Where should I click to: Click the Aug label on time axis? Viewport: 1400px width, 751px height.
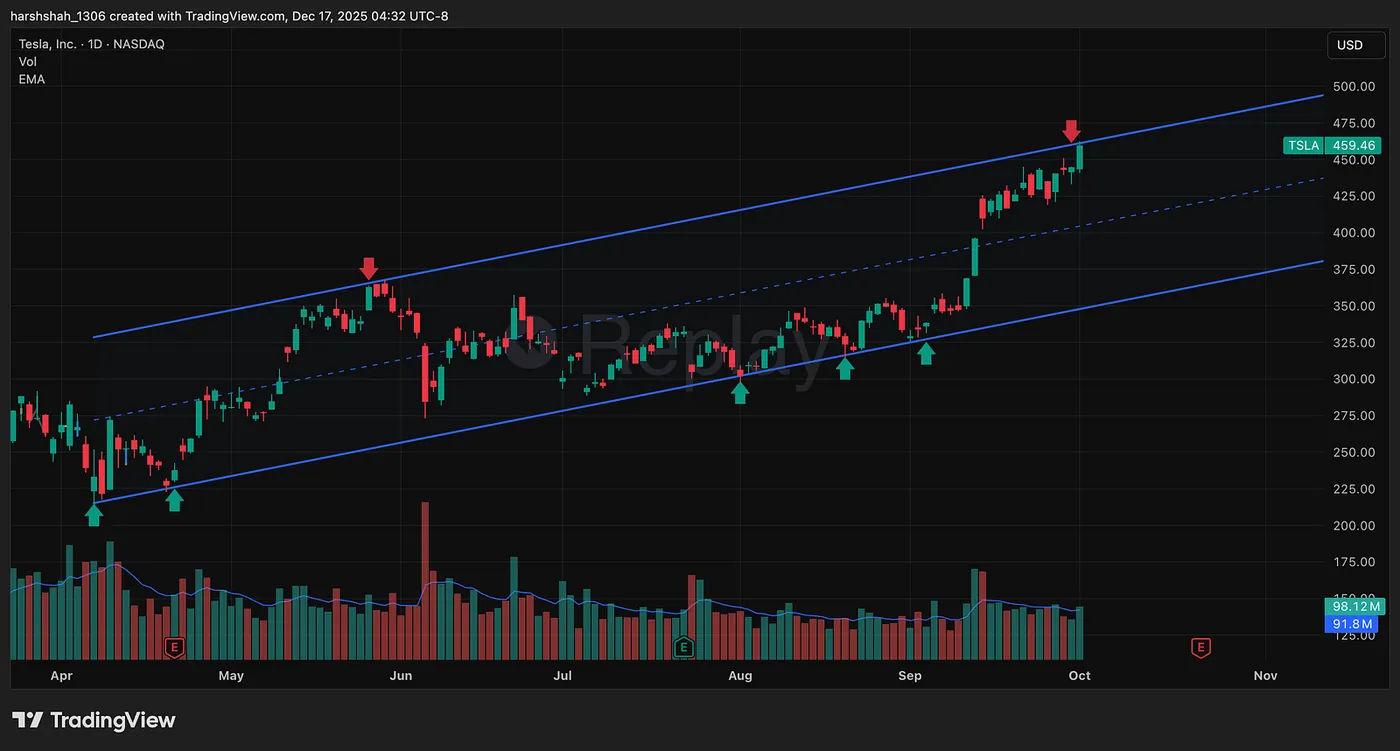pyautogui.click(x=740, y=676)
